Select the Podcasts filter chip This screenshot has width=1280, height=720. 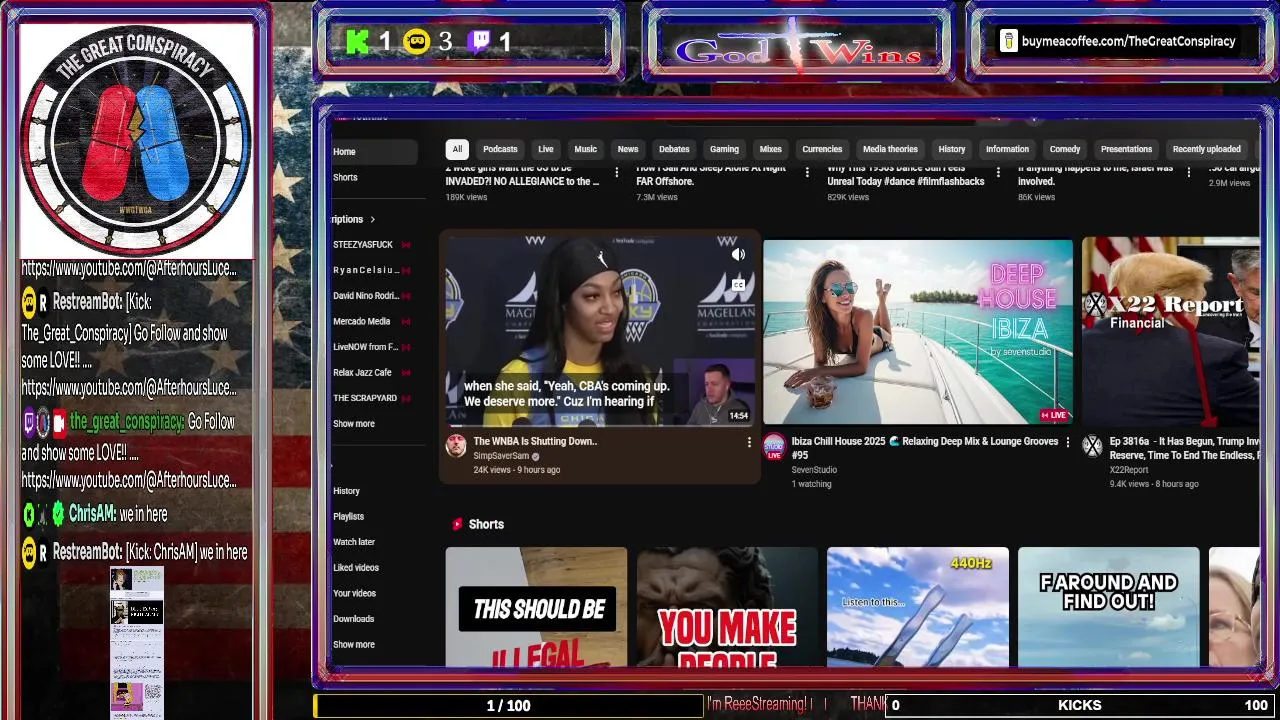pos(500,150)
